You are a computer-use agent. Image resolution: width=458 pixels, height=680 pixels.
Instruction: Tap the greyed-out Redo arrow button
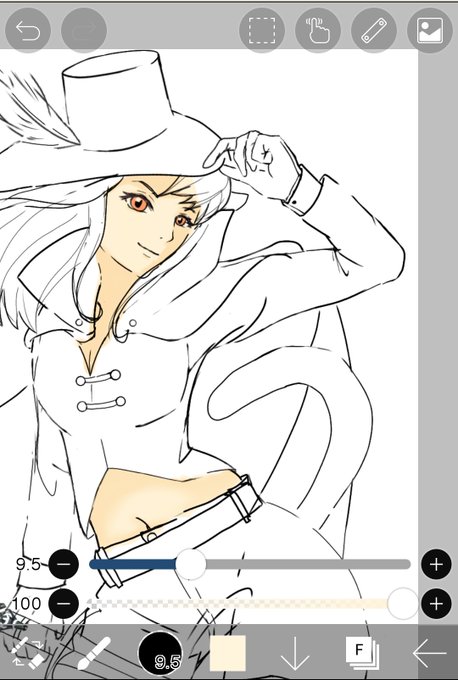pos(84,31)
